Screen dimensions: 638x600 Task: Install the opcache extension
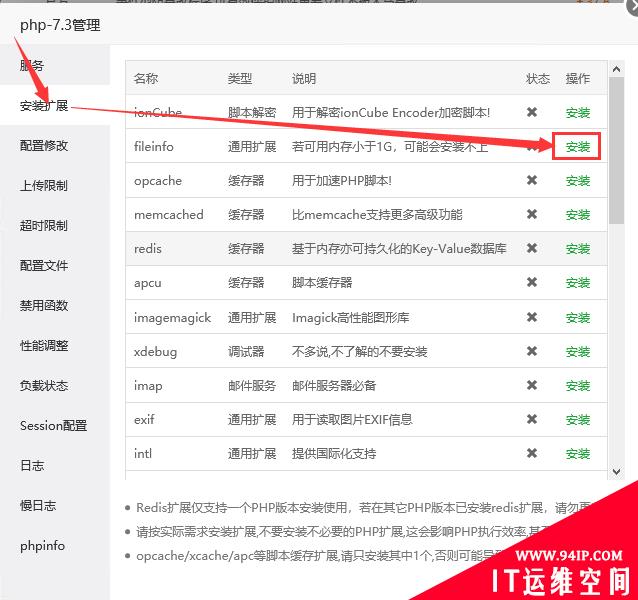[x=578, y=181]
